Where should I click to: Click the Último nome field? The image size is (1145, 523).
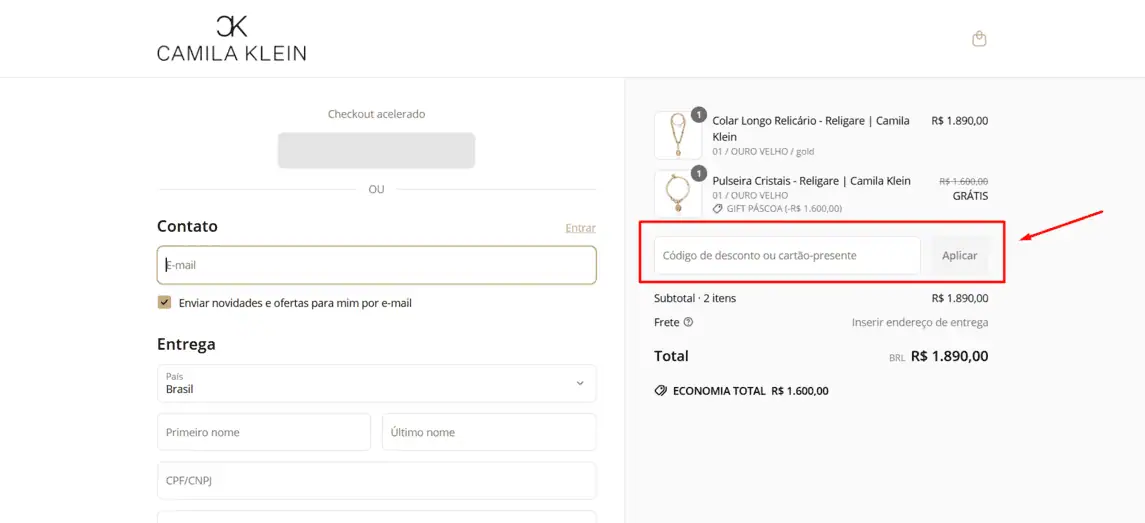point(489,432)
